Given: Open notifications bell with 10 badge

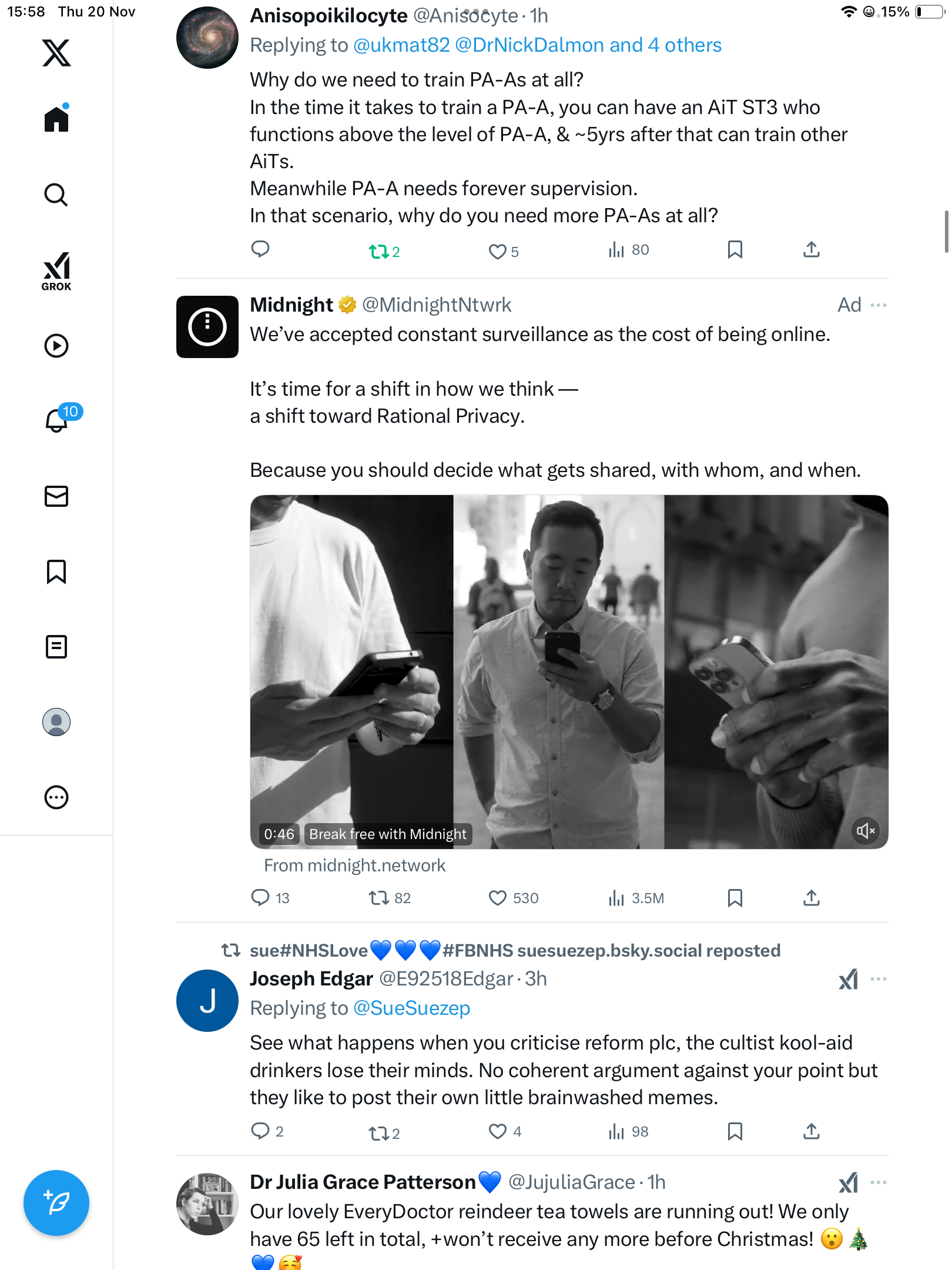Looking at the screenshot, I should coord(58,420).
